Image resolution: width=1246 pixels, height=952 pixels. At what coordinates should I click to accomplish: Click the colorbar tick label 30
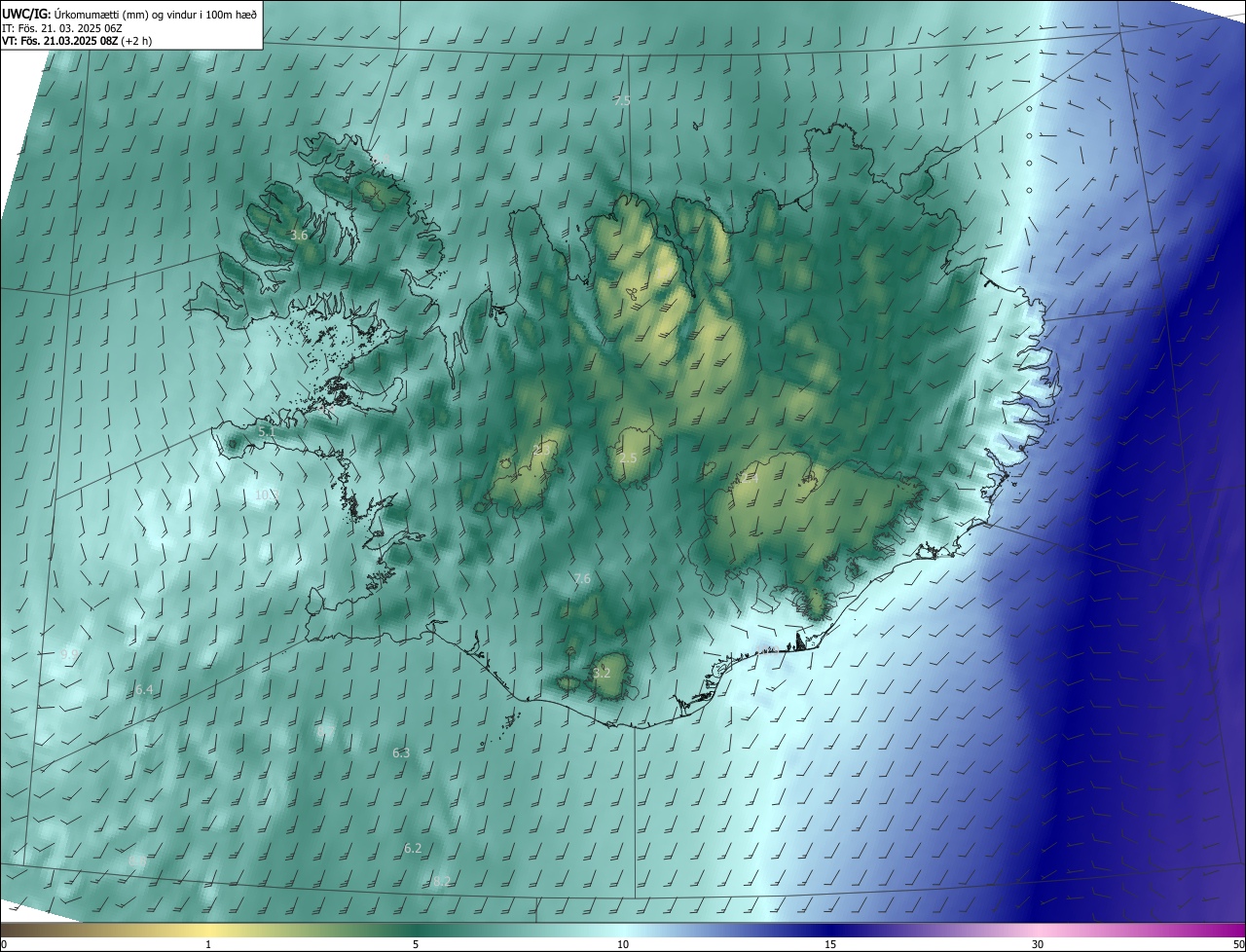click(x=1038, y=944)
